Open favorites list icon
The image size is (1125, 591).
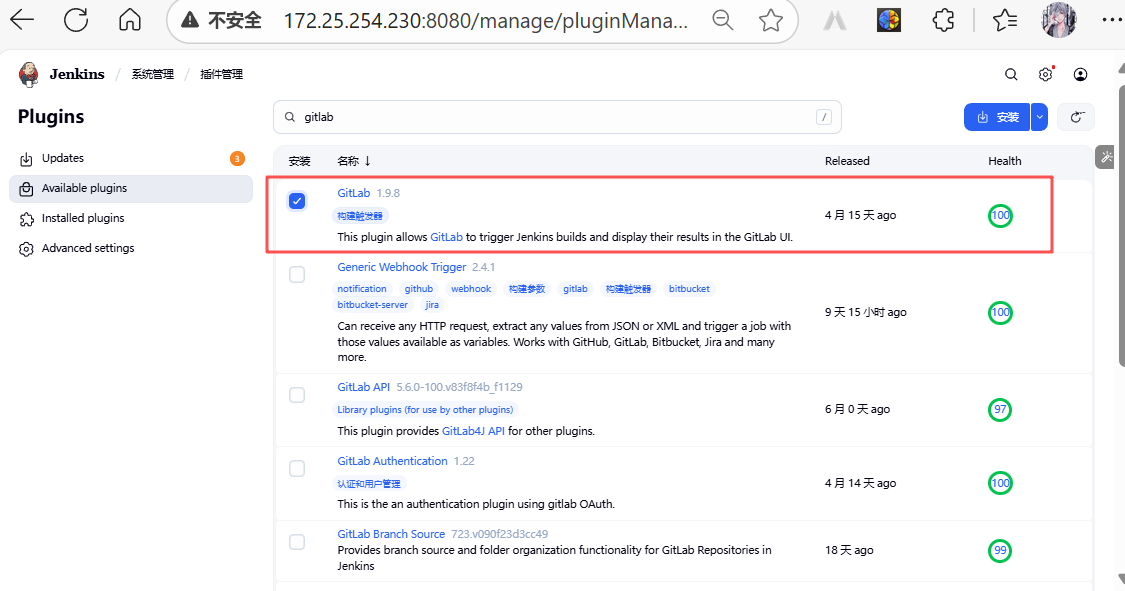tap(1004, 20)
